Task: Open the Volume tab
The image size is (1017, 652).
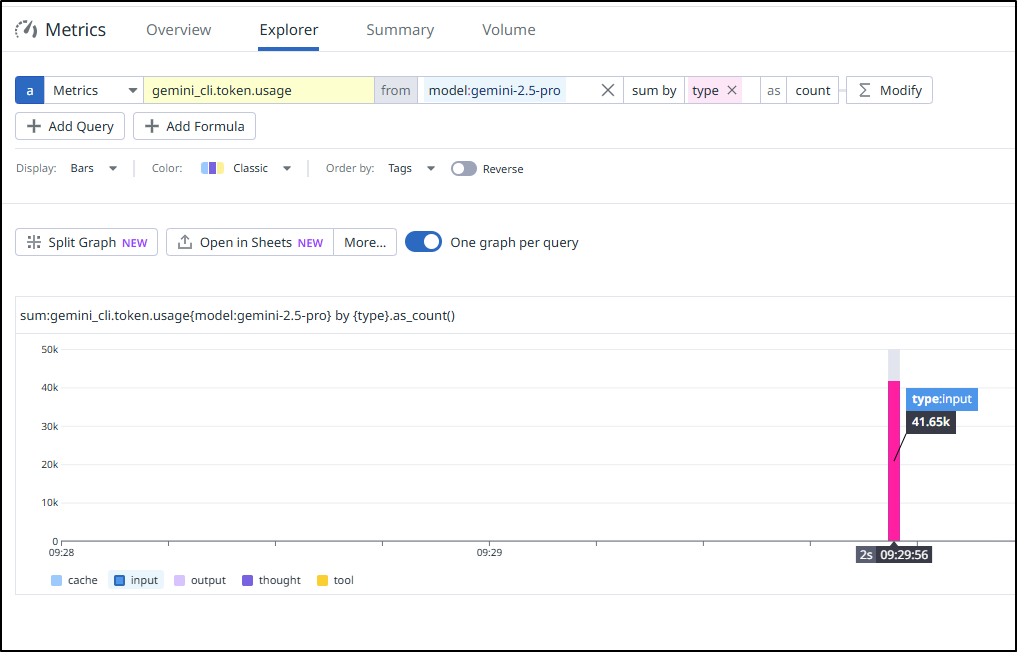Action: tap(508, 30)
